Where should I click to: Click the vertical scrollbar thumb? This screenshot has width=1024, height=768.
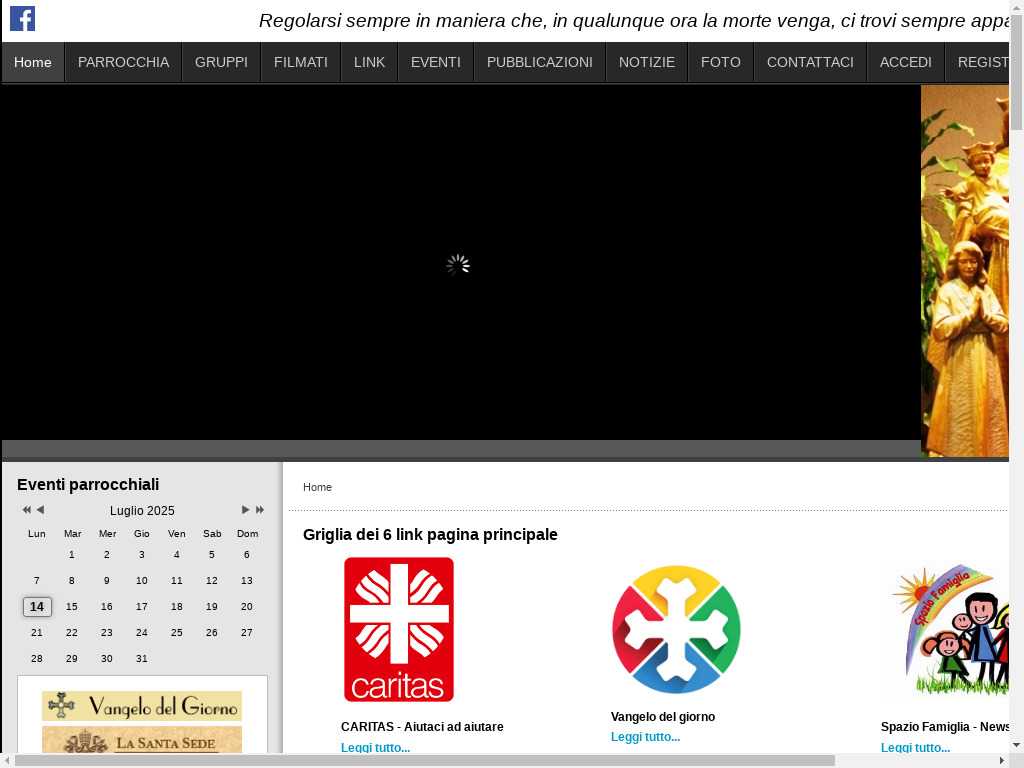1016,72
